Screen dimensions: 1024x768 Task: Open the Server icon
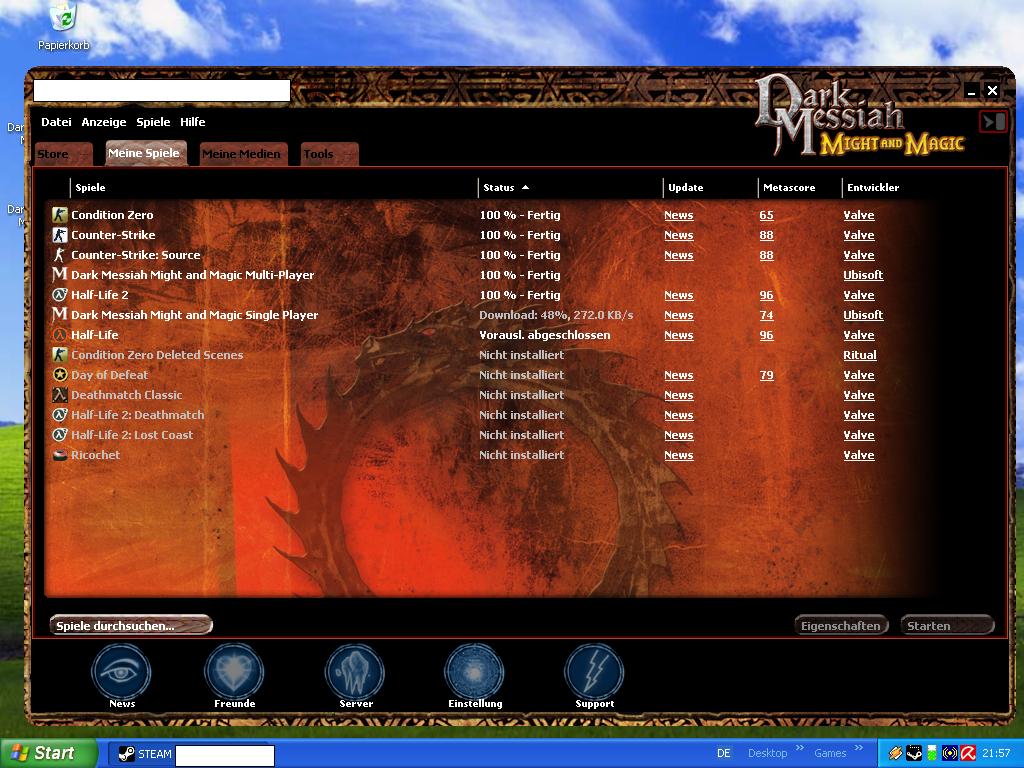tap(355, 673)
